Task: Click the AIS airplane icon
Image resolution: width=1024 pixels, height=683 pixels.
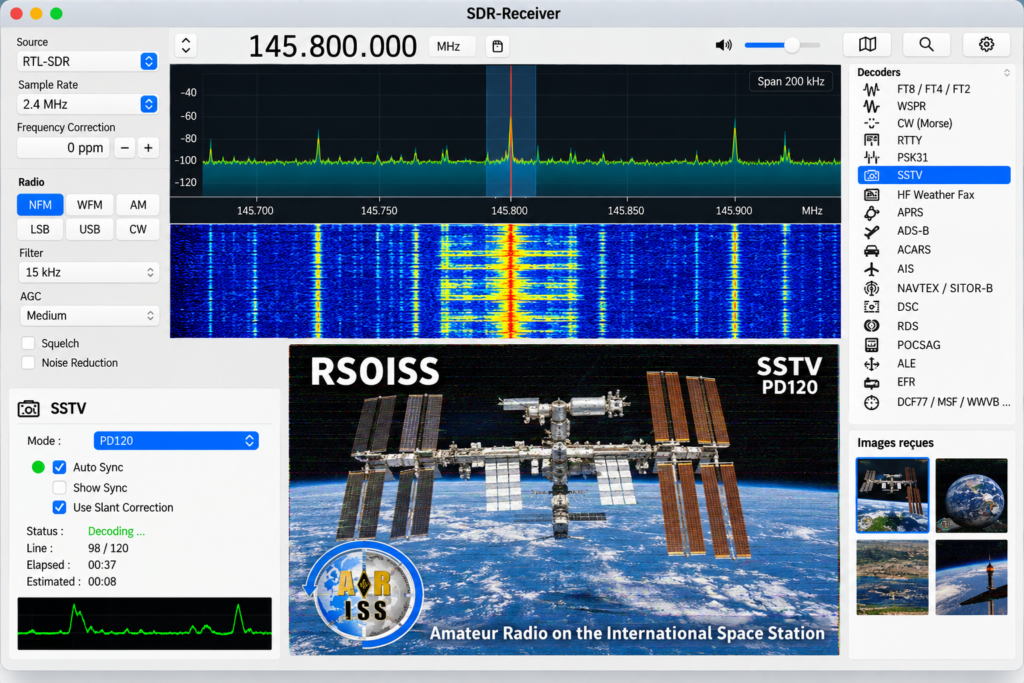Action: pyautogui.click(x=871, y=269)
